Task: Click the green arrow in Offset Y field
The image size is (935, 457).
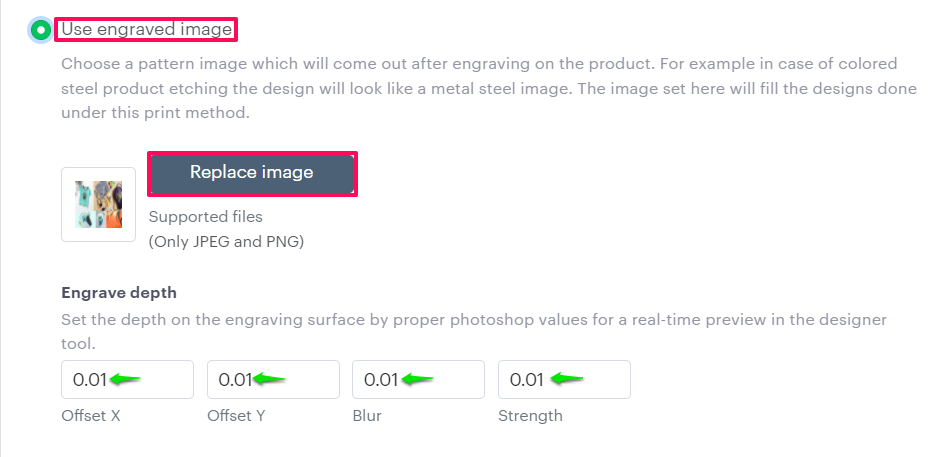Action: point(270,380)
